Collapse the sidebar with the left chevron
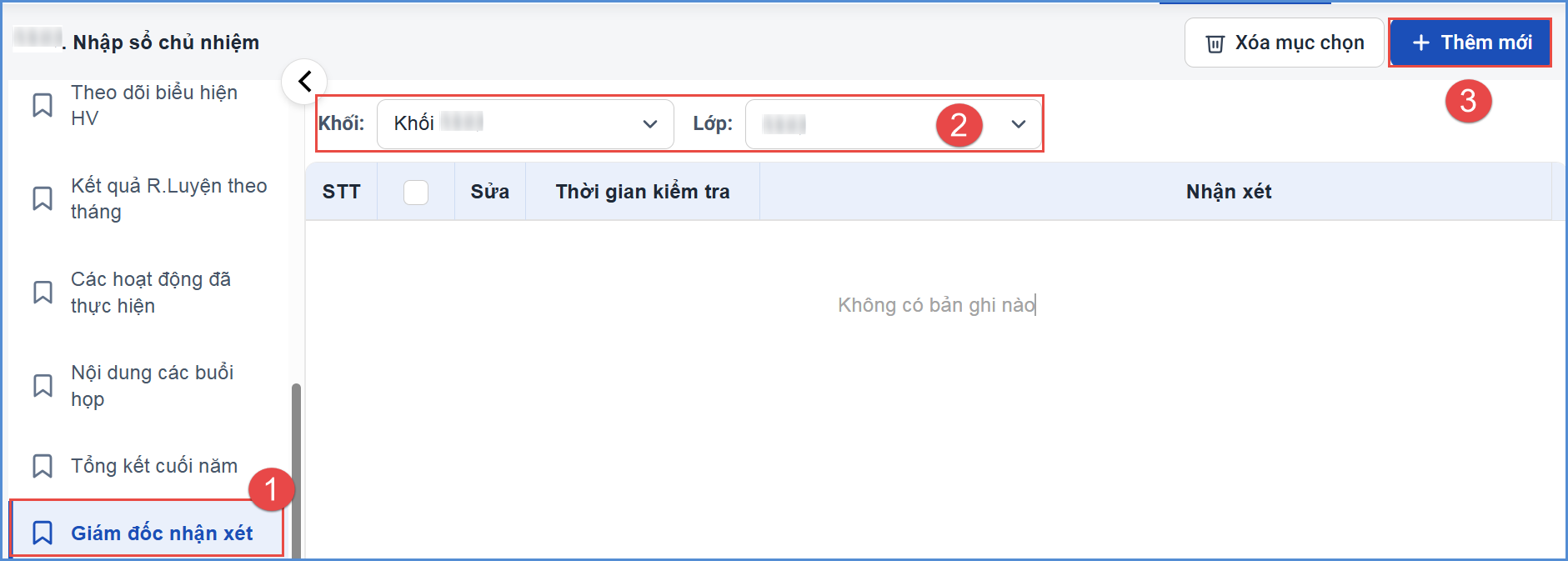The height and width of the screenshot is (561, 1568). pos(304,82)
